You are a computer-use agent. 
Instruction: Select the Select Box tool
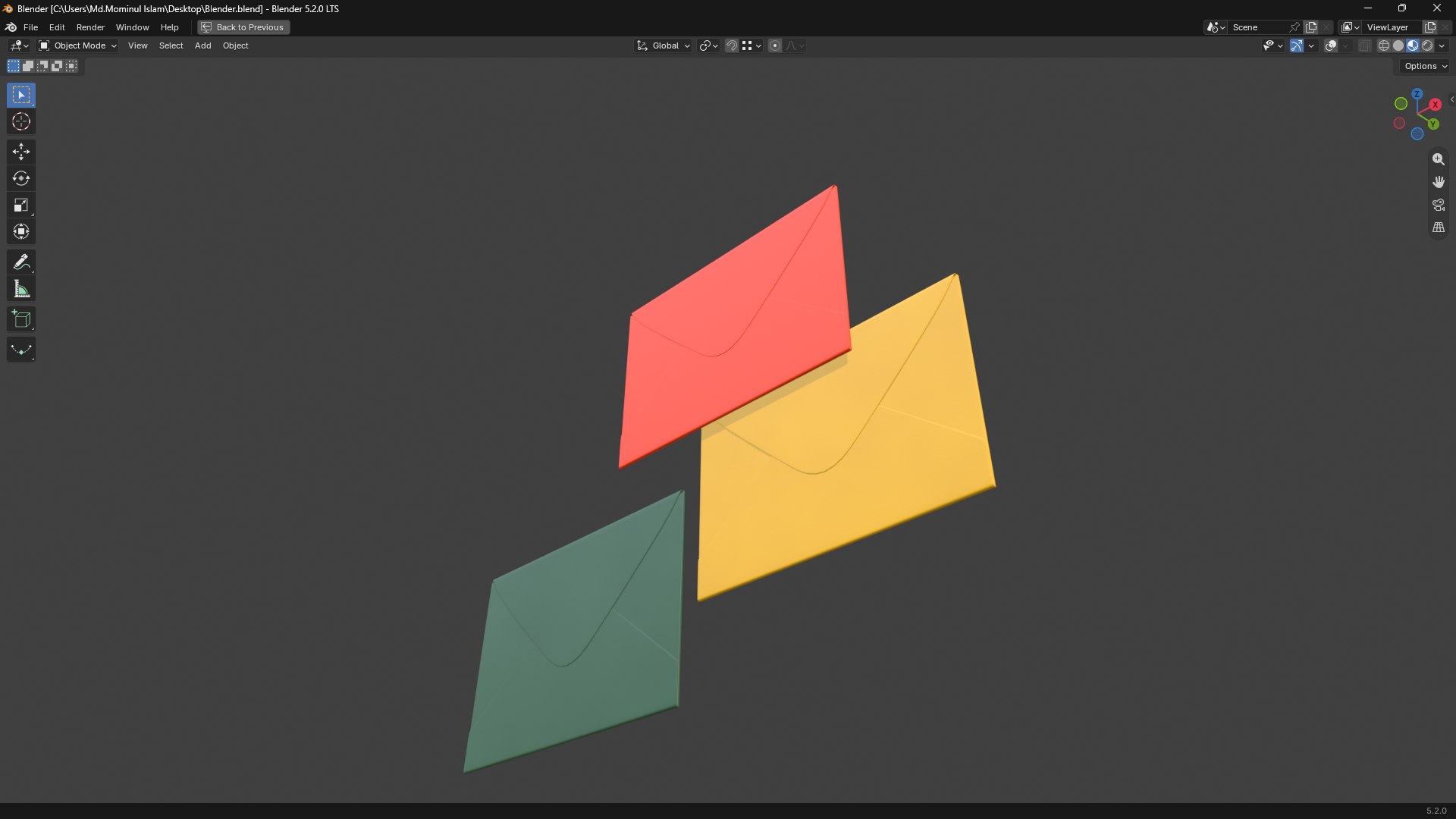[x=21, y=96]
